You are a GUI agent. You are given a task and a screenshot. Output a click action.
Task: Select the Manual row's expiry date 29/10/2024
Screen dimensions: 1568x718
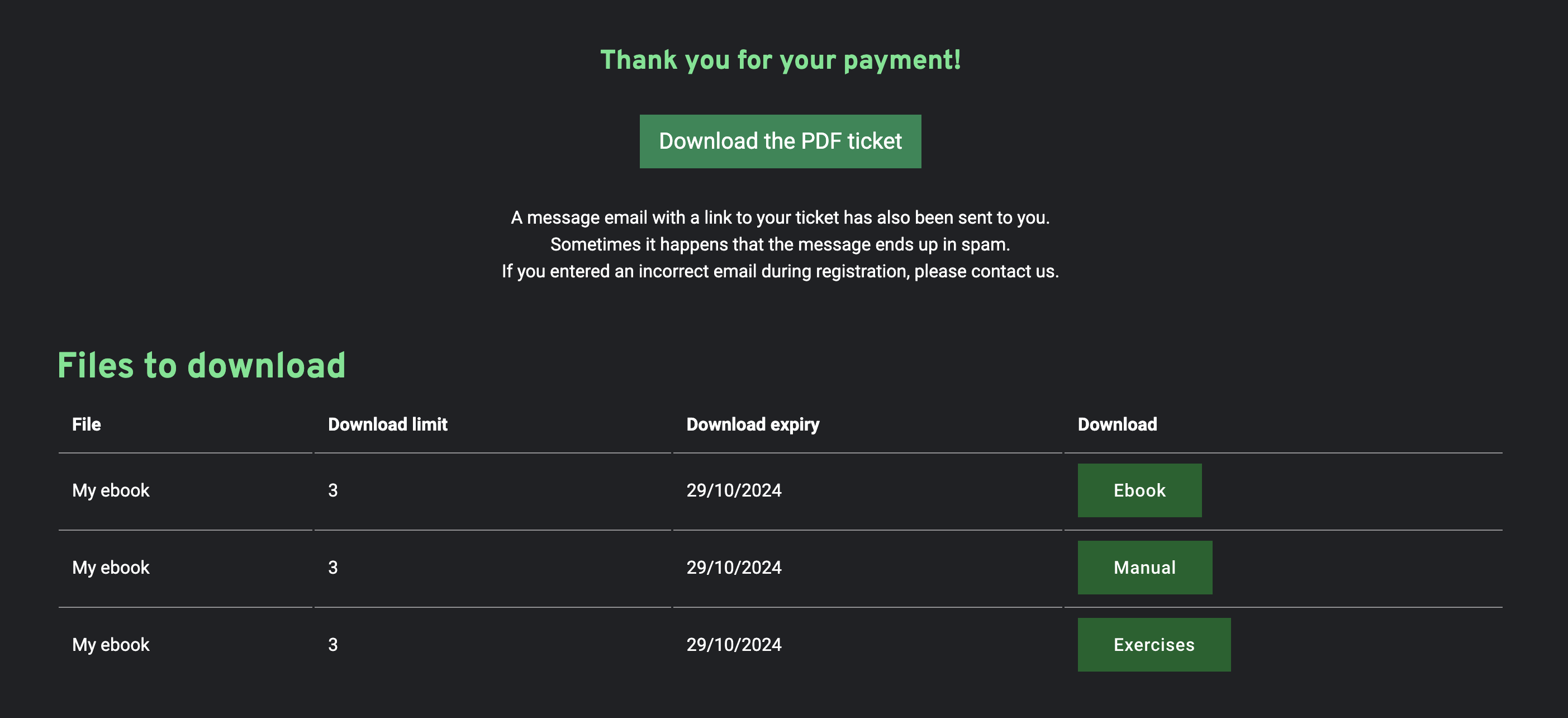[734, 568]
